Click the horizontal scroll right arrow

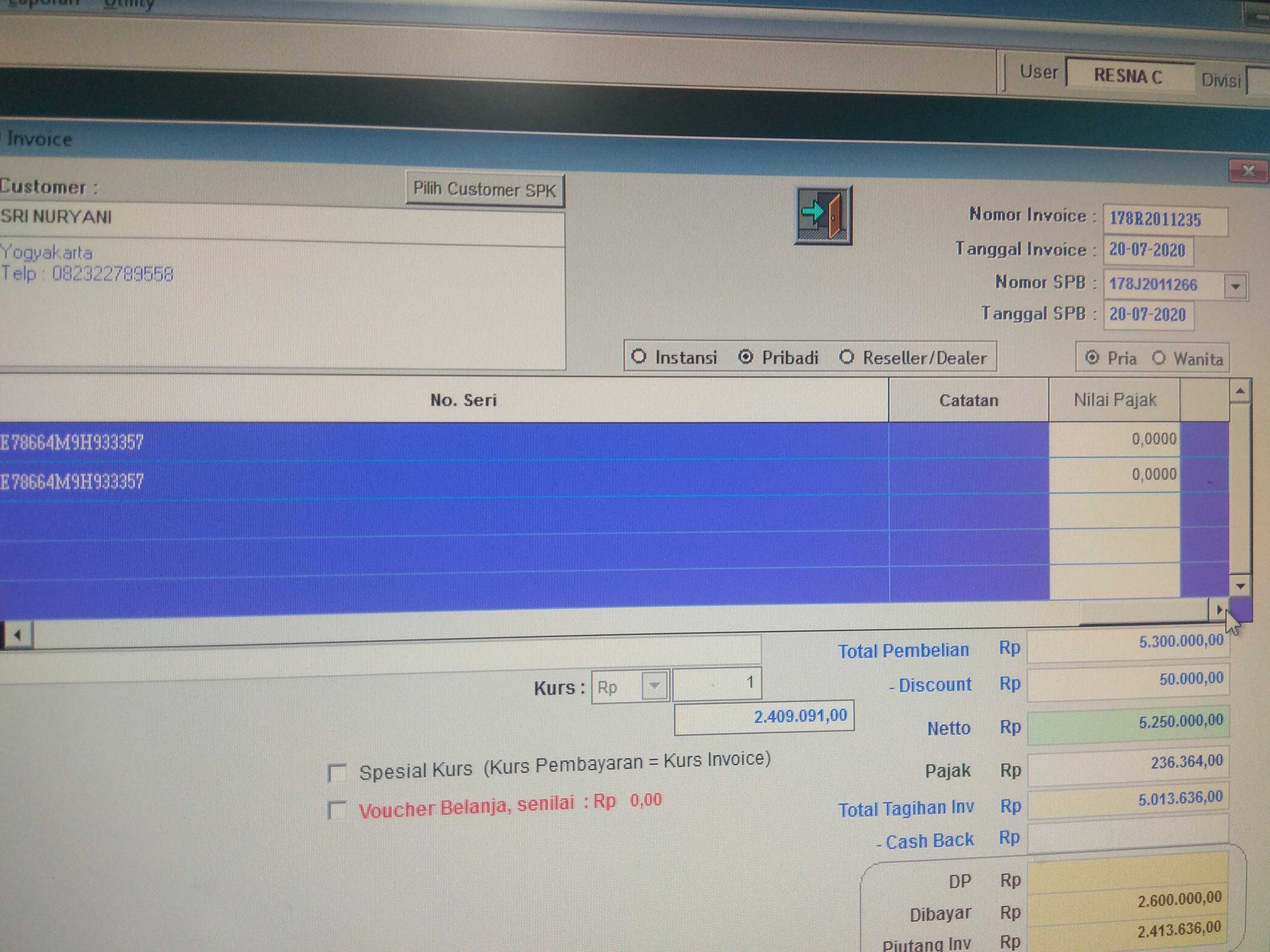pos(1218,610)
